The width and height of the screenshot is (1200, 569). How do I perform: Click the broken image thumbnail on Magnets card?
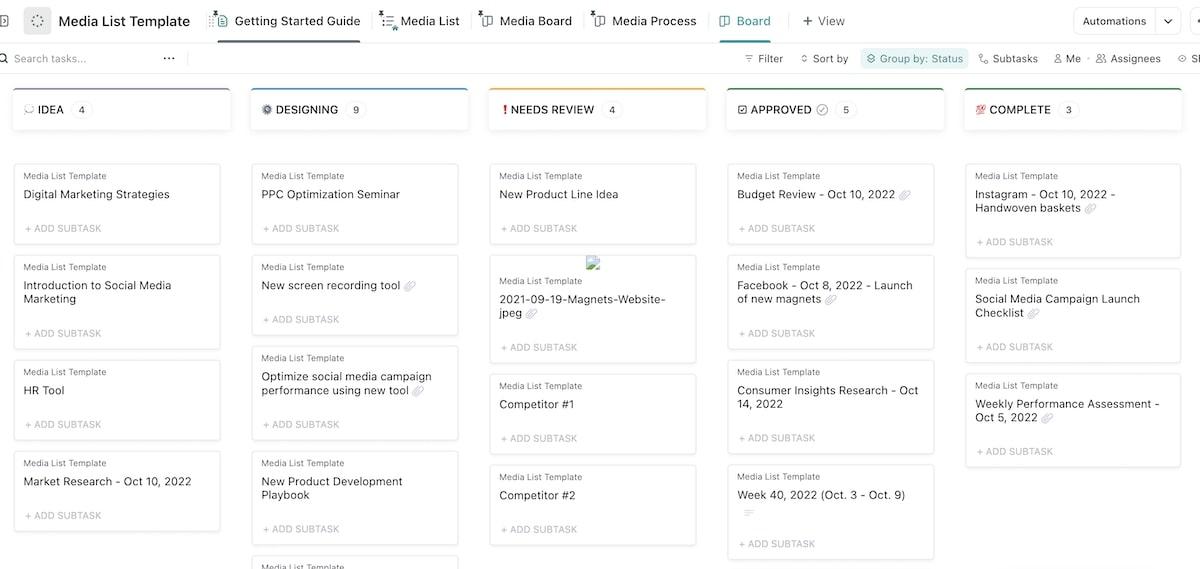pyautogui.click(x=593, y=264)
